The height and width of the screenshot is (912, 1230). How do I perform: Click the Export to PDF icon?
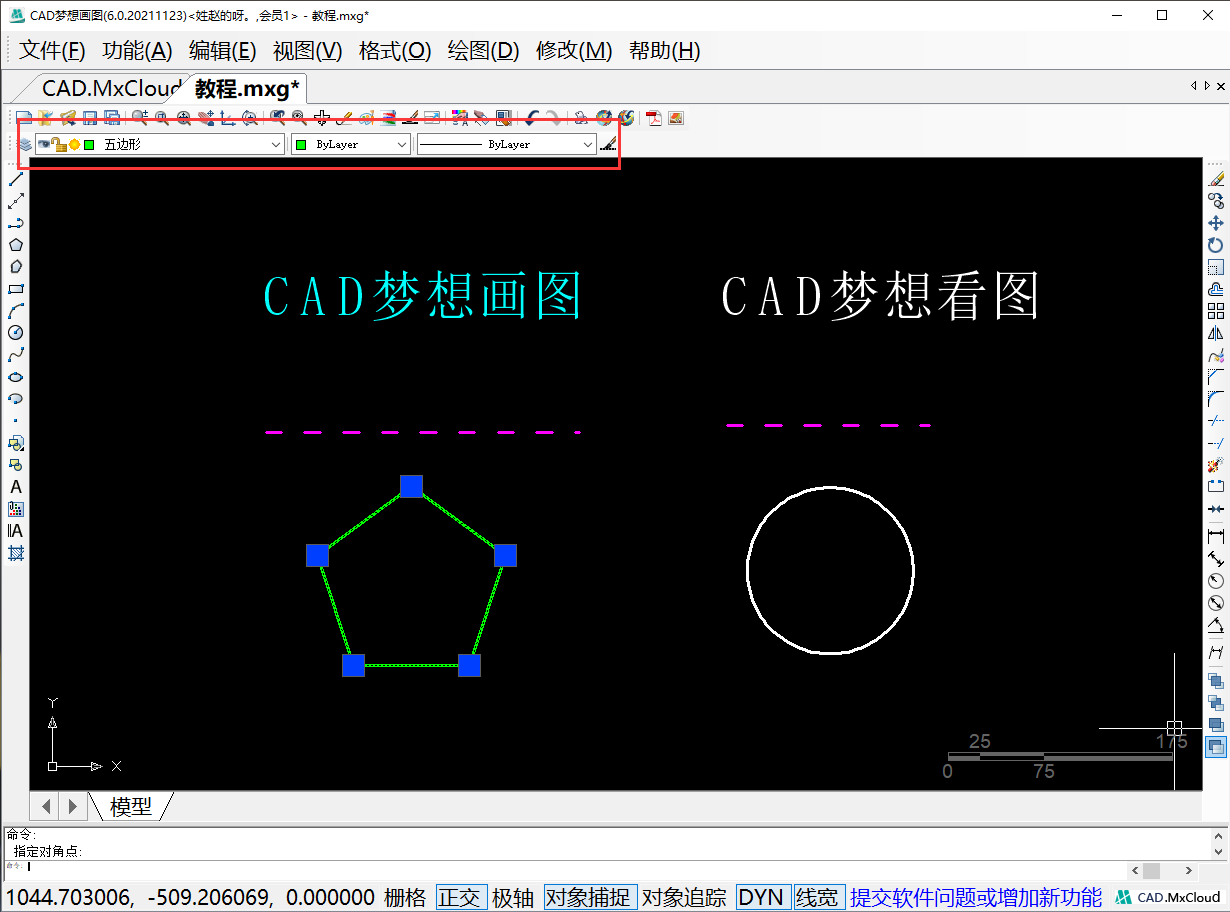click(x=654, y=118)
